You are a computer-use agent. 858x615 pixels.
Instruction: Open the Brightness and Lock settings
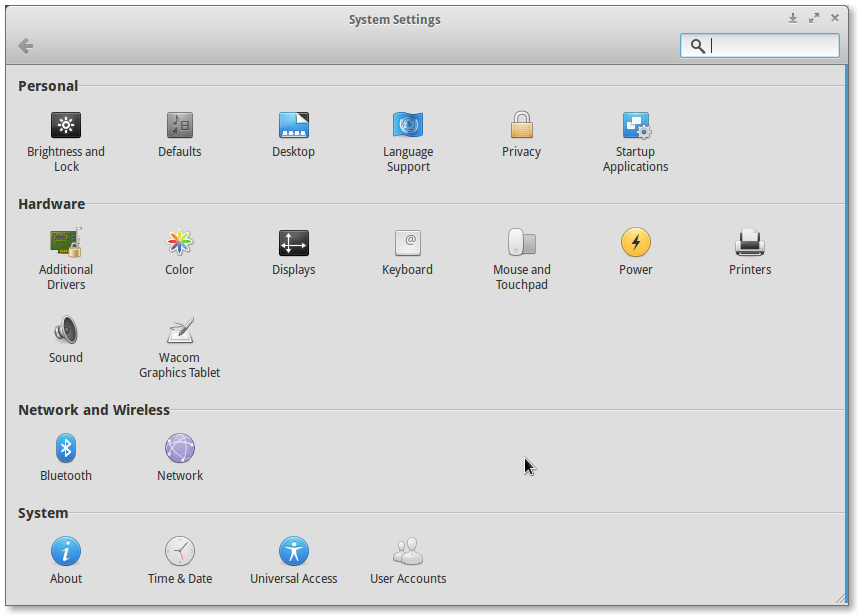coord(66,125)
